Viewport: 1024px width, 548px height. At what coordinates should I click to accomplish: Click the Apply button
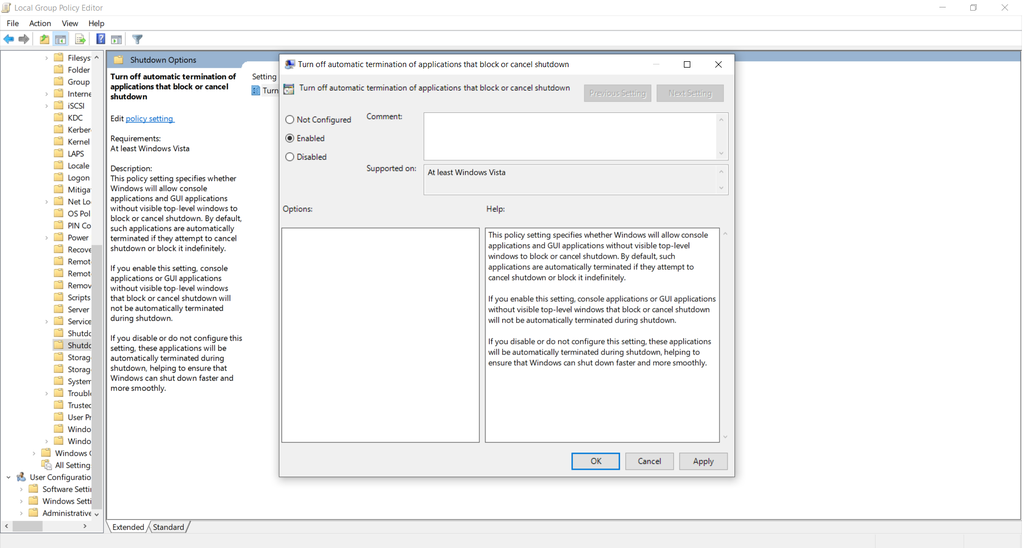point(703,461)
